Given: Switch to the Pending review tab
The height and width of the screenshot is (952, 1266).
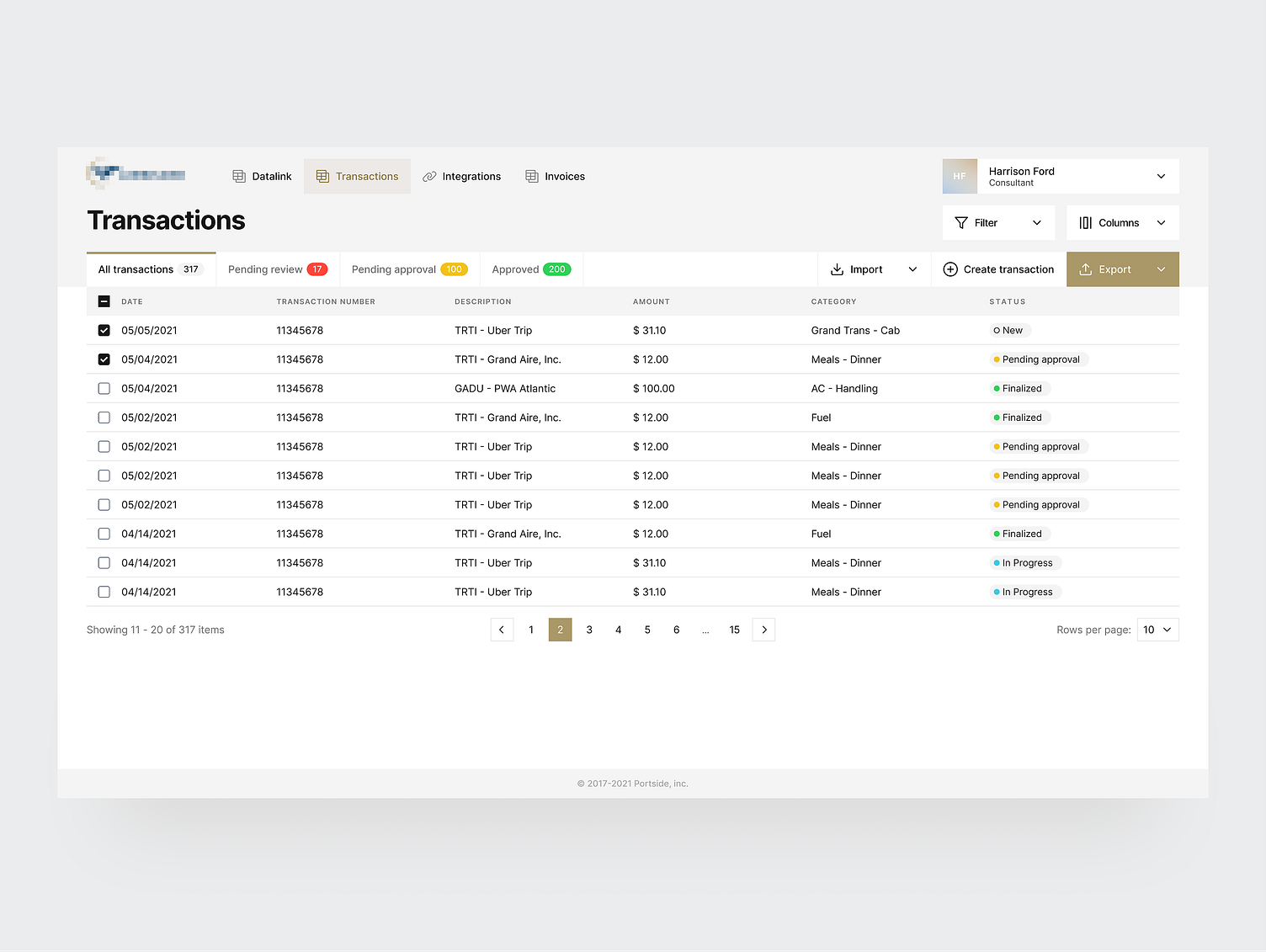Looking at the screenshot, I should [x=265, y=269].
